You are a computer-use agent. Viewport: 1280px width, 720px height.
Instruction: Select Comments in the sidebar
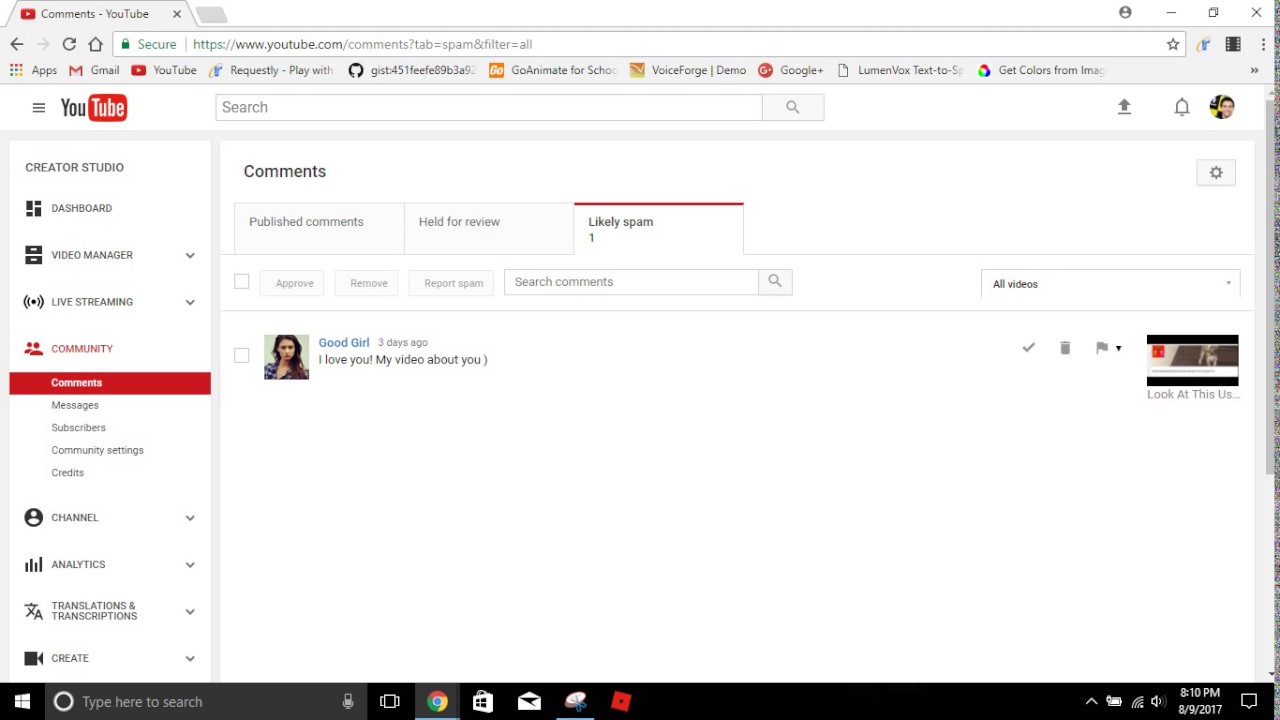pos(110,383)
